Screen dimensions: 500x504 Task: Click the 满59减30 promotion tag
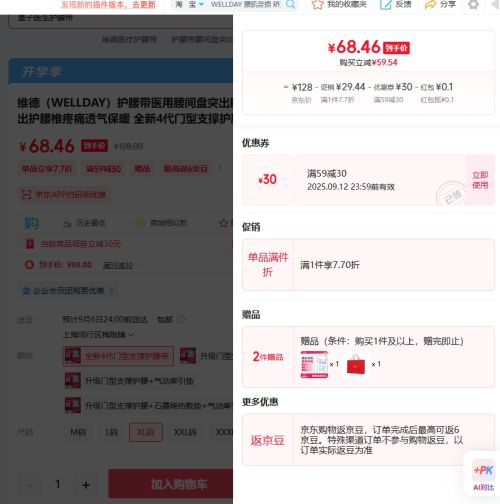tap(103, 169)
